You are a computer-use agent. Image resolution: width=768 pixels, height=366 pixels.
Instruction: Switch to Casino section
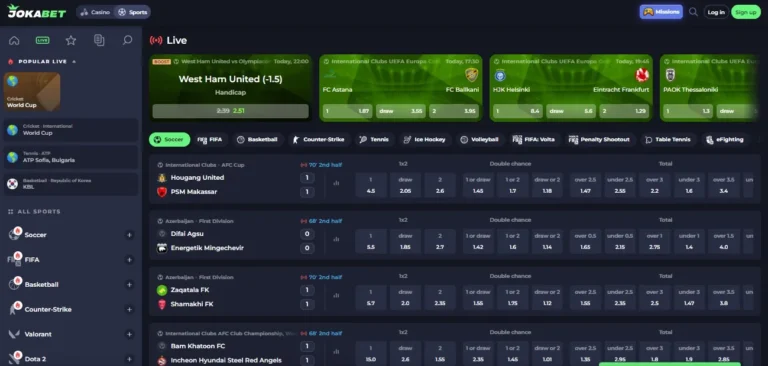point(95,12)
